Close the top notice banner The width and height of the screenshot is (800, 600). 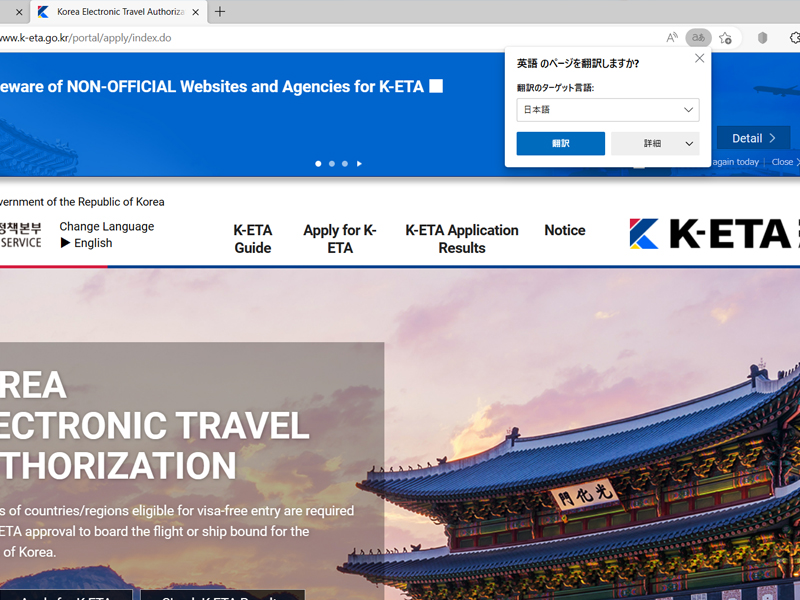click(x=785, y=162)
